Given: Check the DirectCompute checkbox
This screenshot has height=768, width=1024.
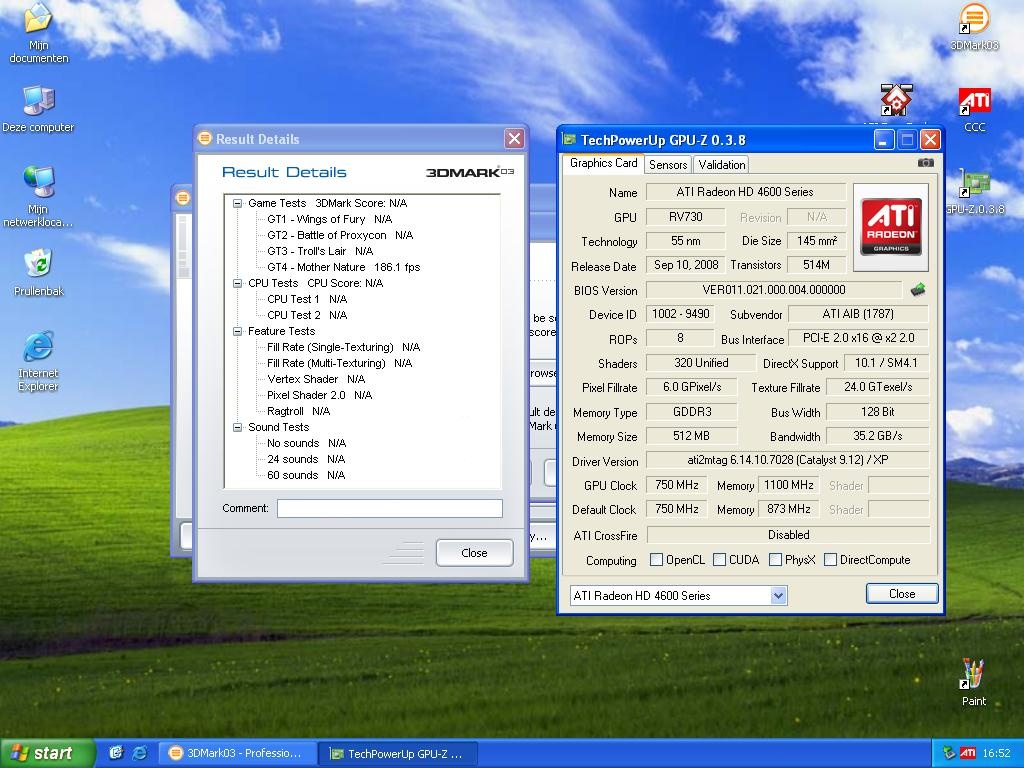Looking at the screenshot, I should tap(830, 560).
